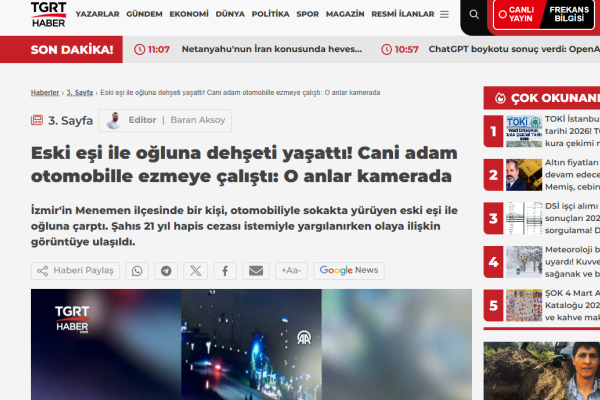This screenshot has height=400, width=600.
Task: Click the ÇOK OKUNANLAR flame icon
Action: pyautogui.click(x=500, y=98)
